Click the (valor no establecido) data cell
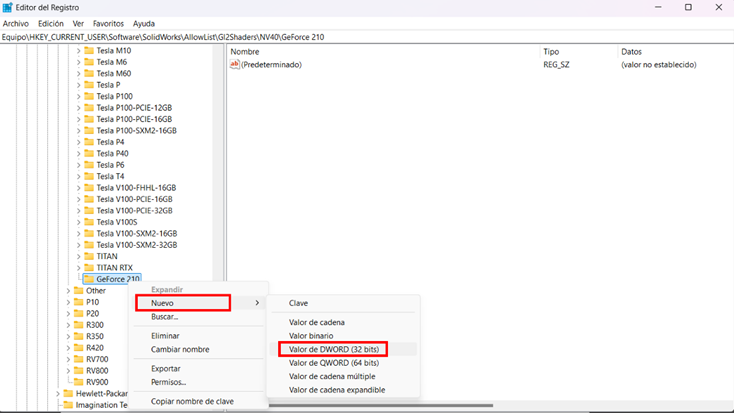Screen dimensions: 734x413 pyautogui.click(x=659, y=65)
